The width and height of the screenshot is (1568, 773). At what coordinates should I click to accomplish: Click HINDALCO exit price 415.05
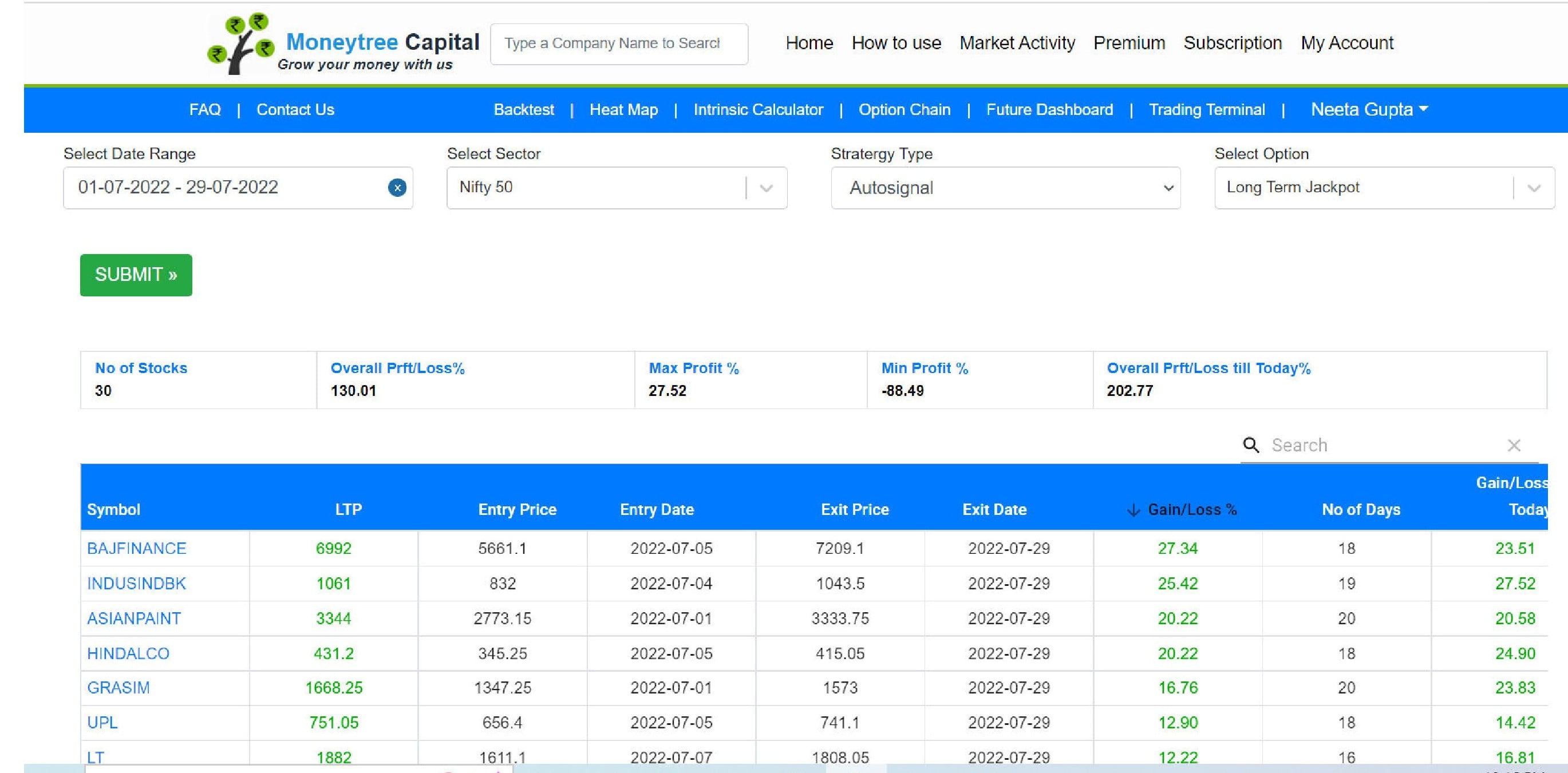tap(840, 654)
